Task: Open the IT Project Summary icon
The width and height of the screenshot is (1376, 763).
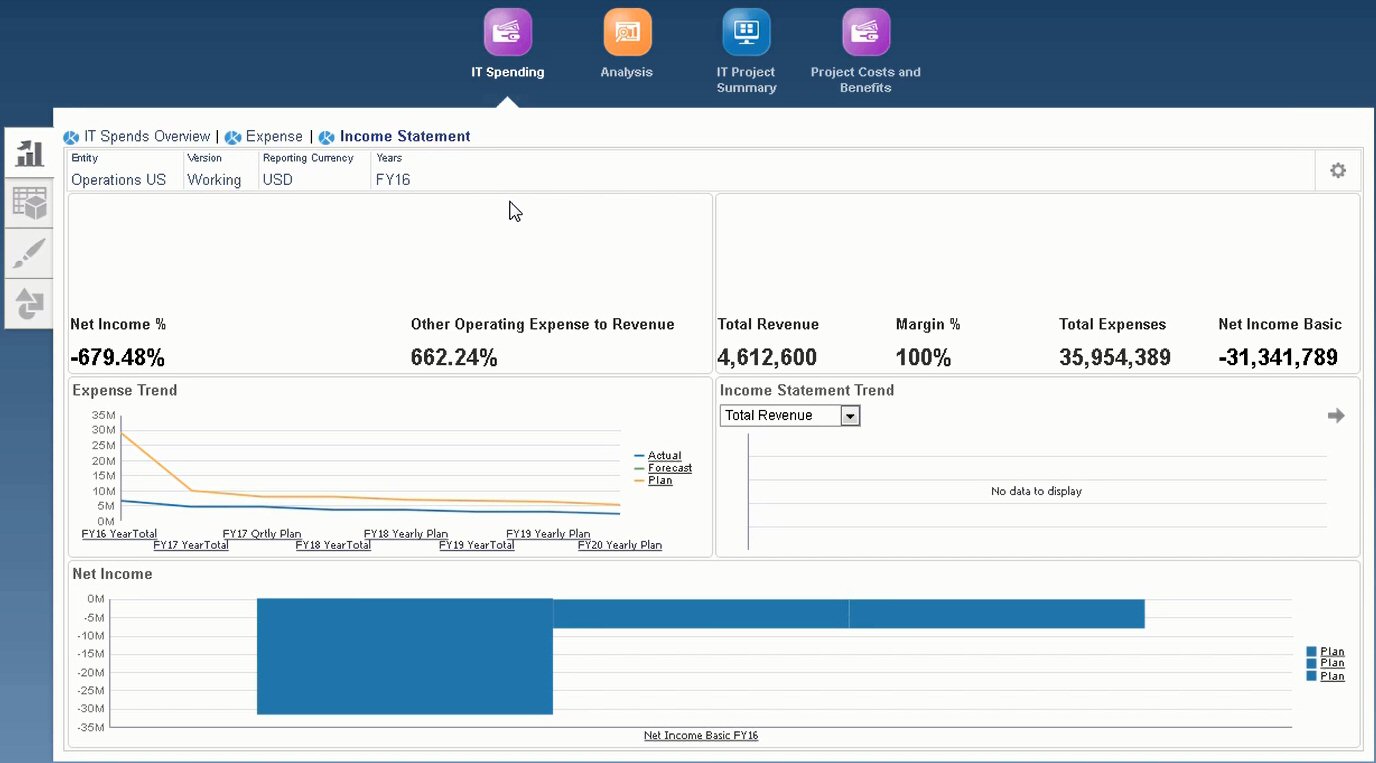Action: click(x=746, y=32)
